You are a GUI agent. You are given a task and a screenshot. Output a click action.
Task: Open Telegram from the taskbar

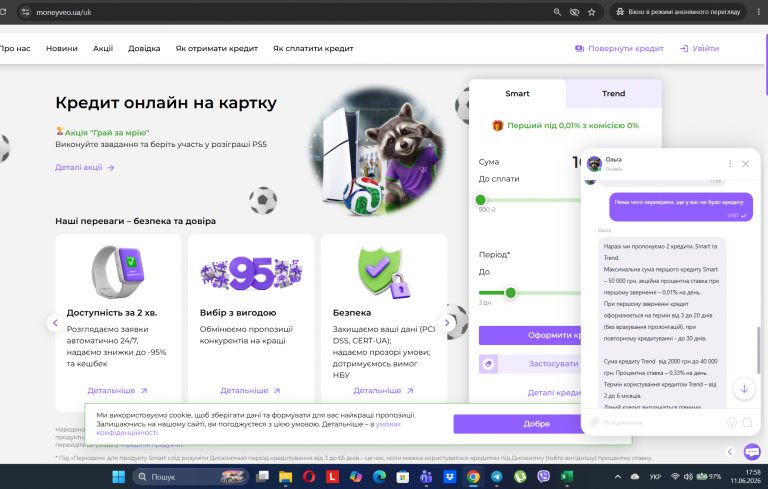497,477
